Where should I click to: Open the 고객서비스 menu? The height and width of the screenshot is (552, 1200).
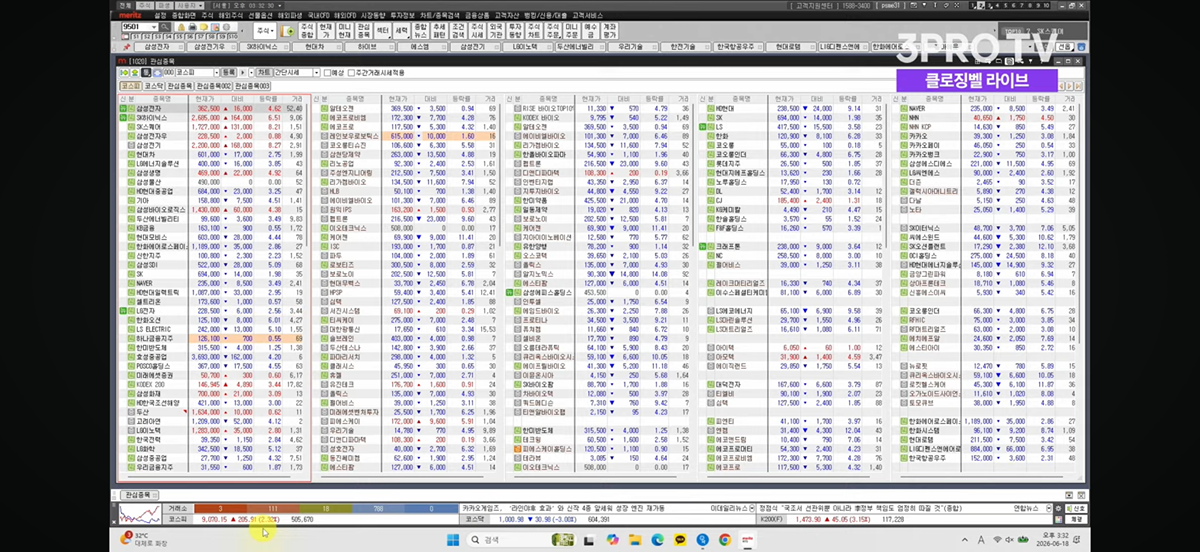pos(590,15)
